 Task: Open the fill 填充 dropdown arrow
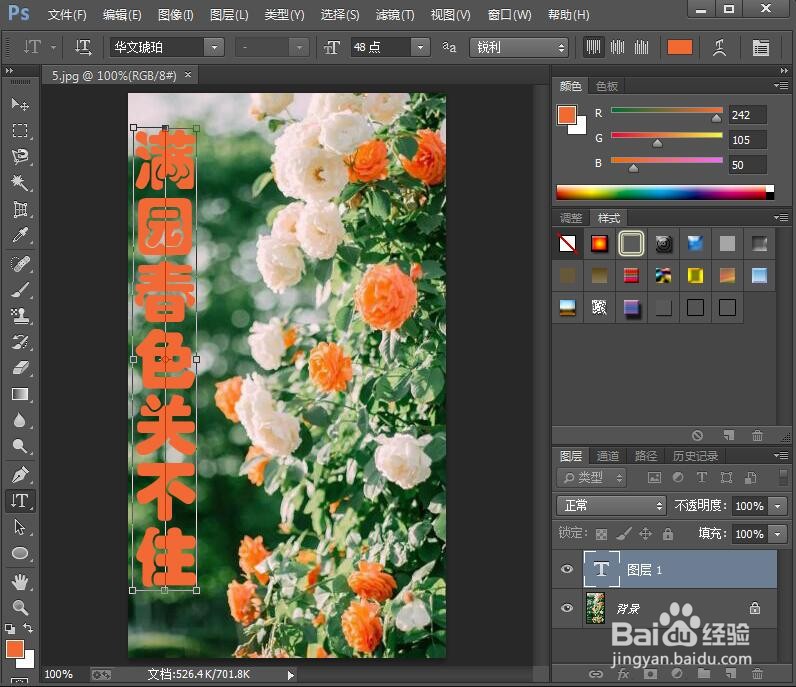pos(778,534)
